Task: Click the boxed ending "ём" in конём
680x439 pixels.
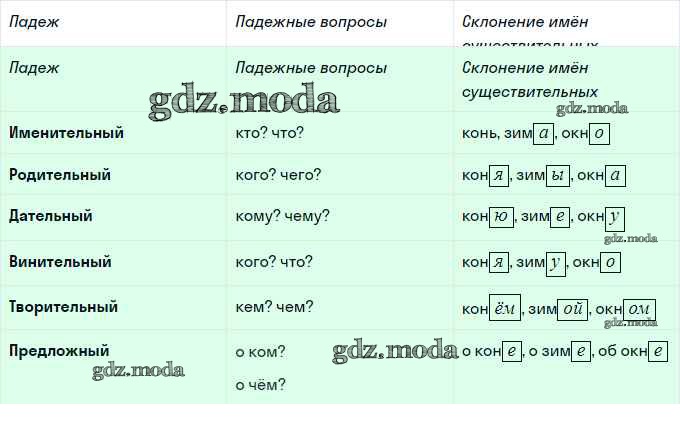Action: point(505,310)
